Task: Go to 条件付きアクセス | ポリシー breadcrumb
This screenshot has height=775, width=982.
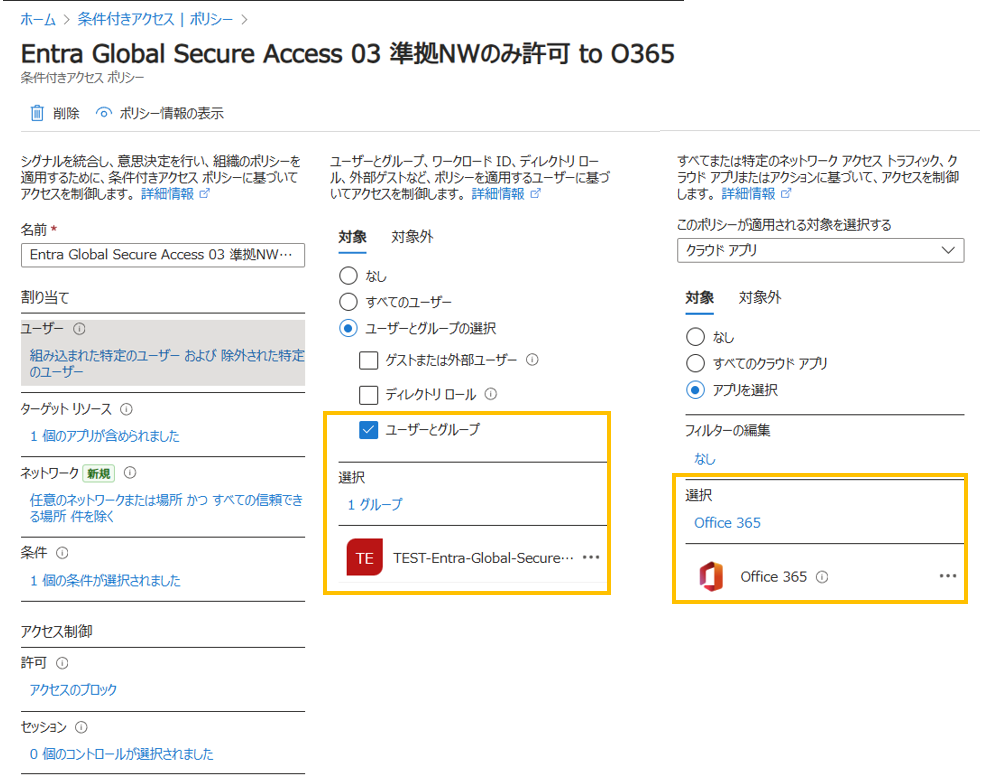Action: 155,20
